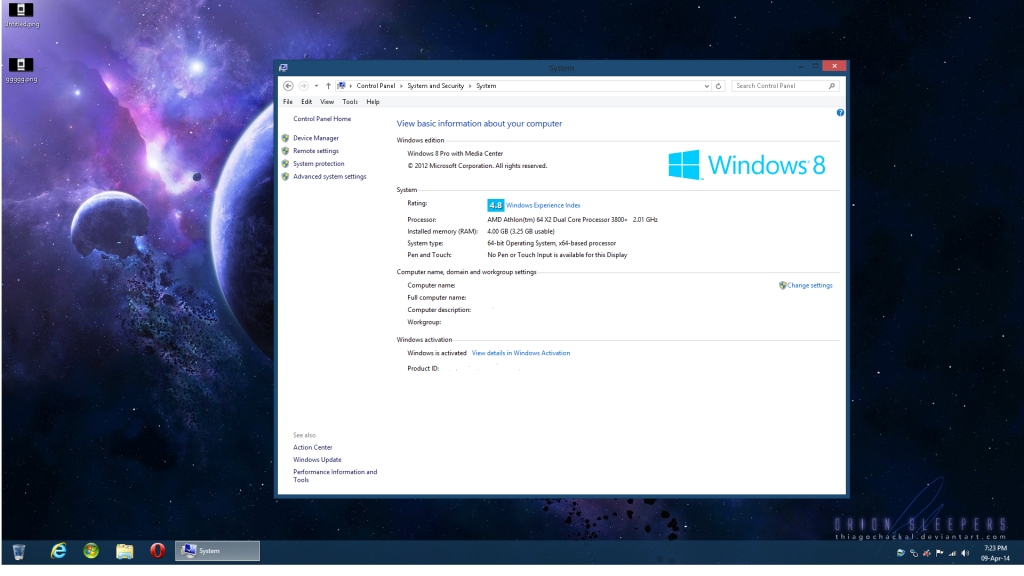The height and width of the screenshot is (576, 1024).
Task: Click the shield icon beside Advanced system settings
Action: click(285, 176)
